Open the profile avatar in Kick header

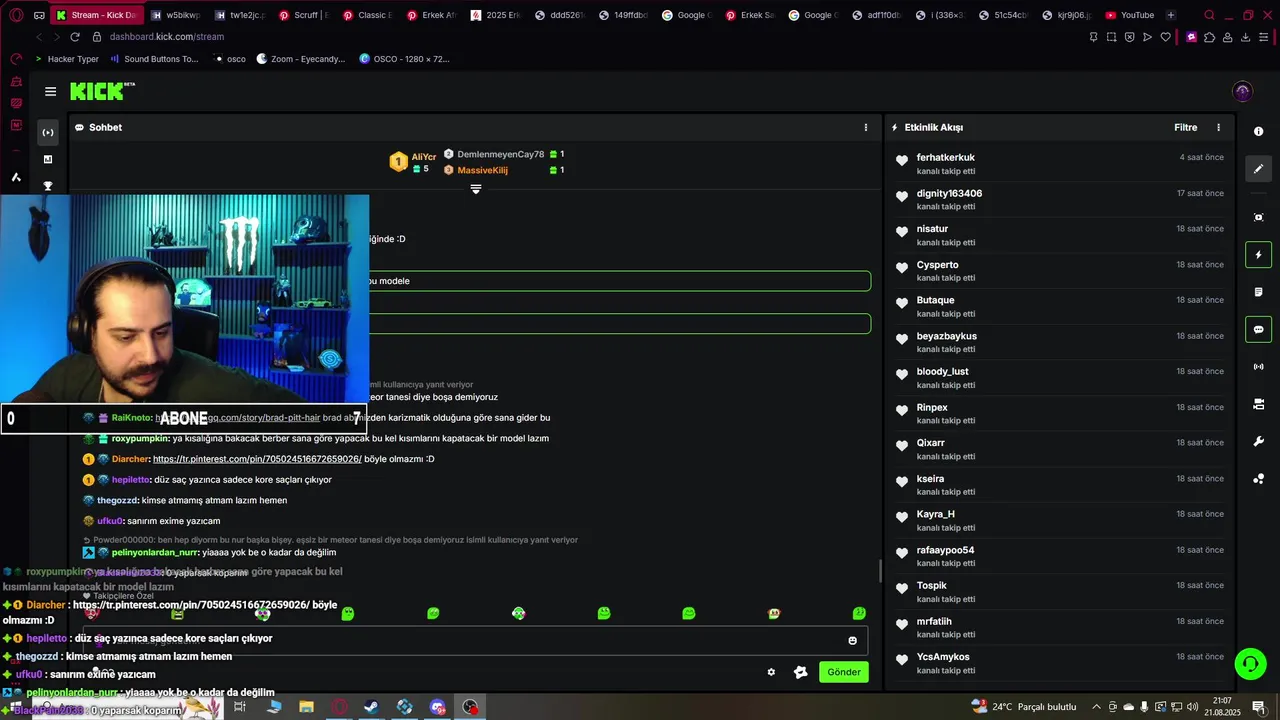point(1242,91)
